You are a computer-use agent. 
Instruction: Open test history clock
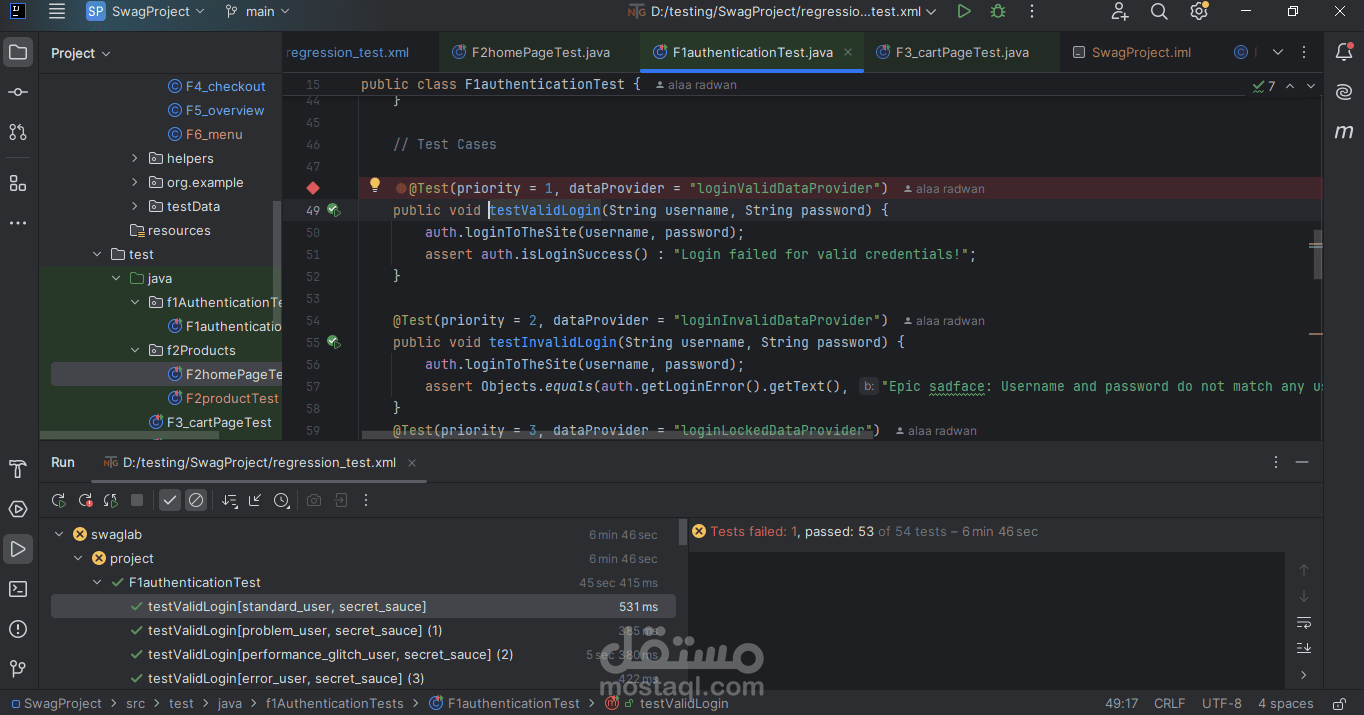coord(282,500)
